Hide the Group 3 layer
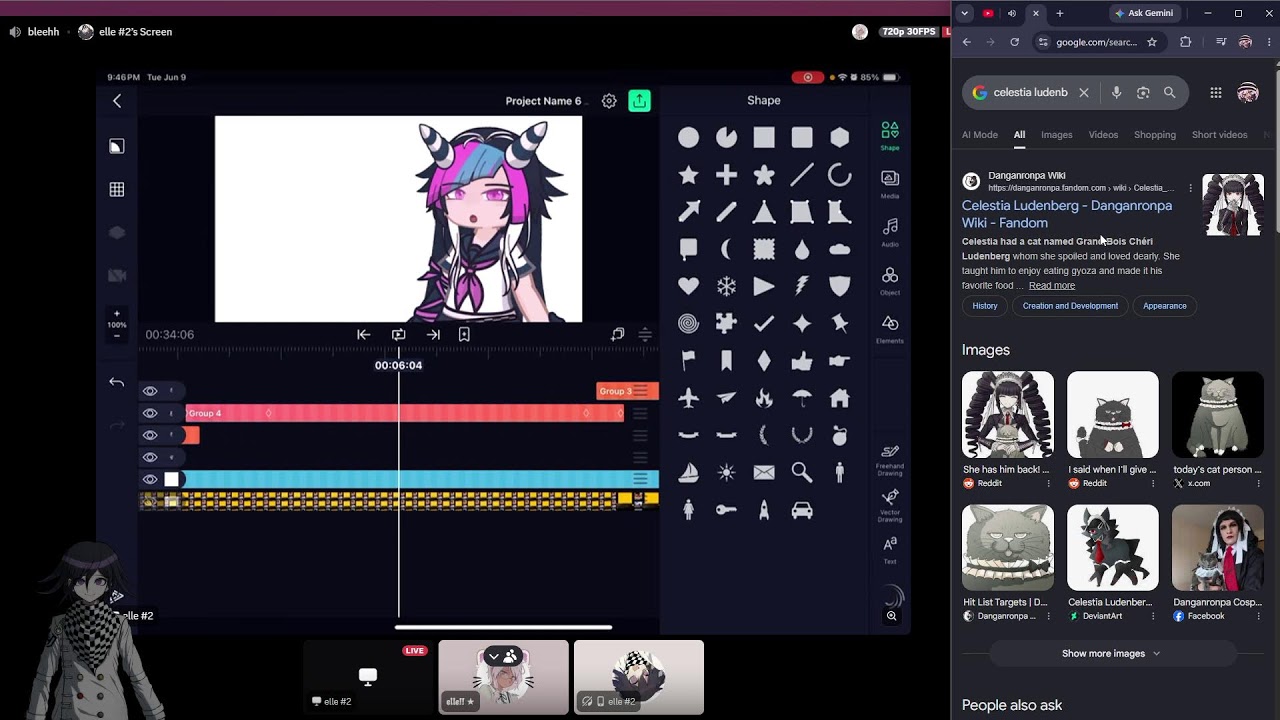 (x=150, y=391)
